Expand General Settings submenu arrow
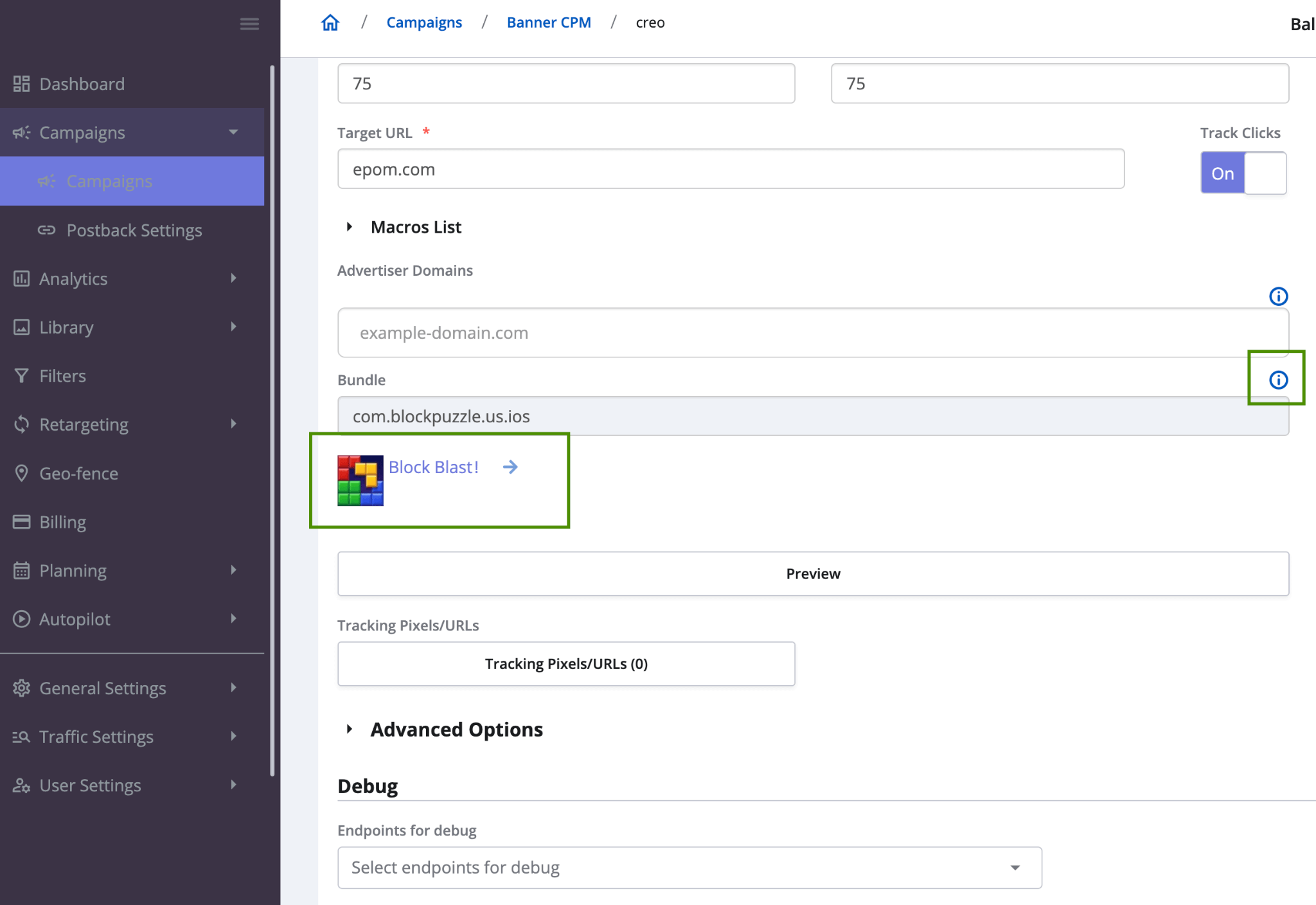1316x905 pixels. 233,687
